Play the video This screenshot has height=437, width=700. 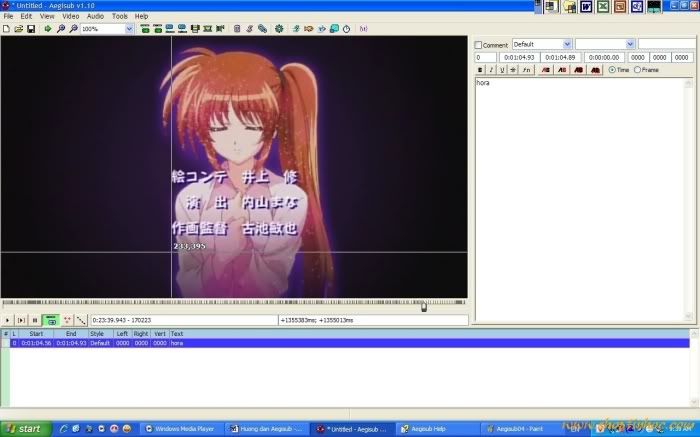pyautogui.click(x=7, y=320)
